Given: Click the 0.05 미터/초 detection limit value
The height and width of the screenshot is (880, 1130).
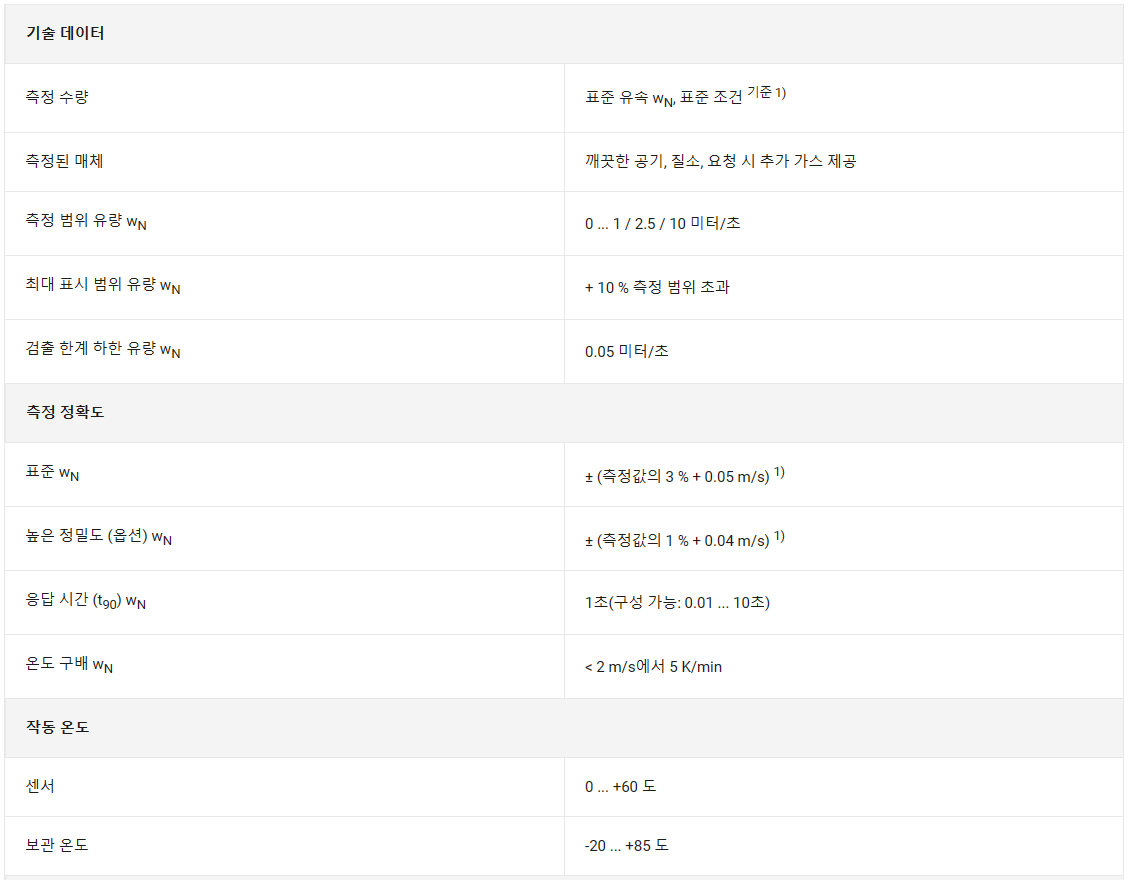Looking at the screenshot, I should click(626, 352).
